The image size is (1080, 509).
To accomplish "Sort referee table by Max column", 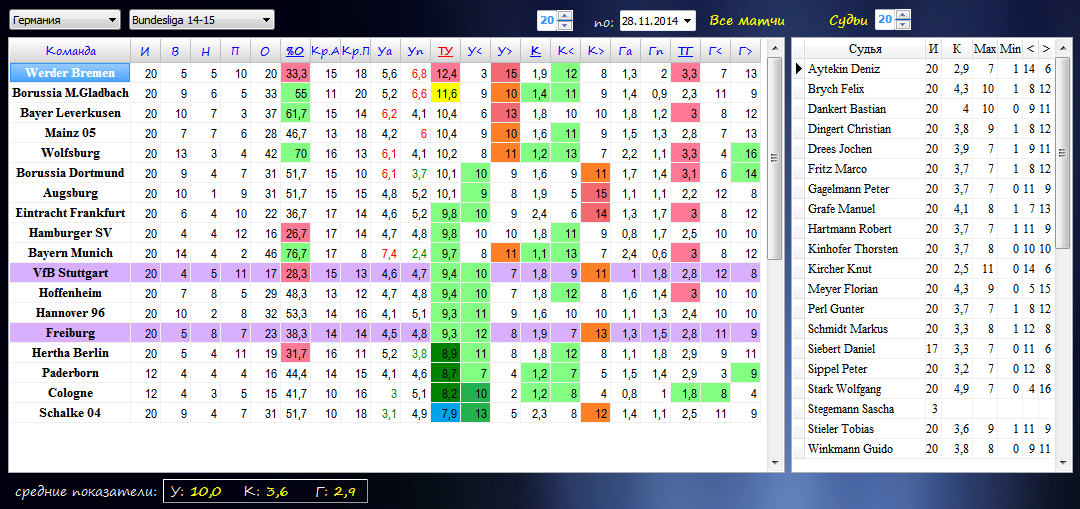I will (x=984, y=50).
